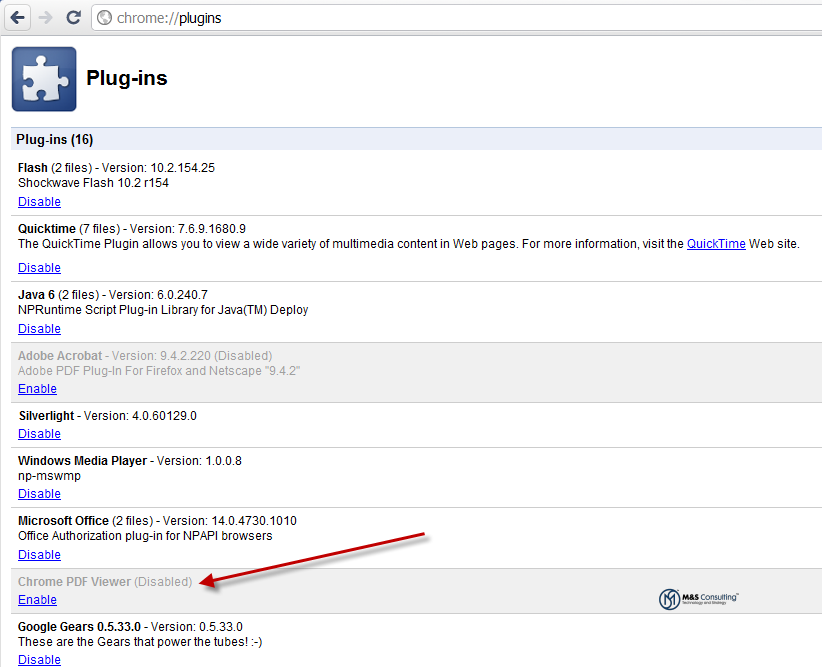Click 'Chrome PDF Viewer (Disabled)' text

click(105, 582)
